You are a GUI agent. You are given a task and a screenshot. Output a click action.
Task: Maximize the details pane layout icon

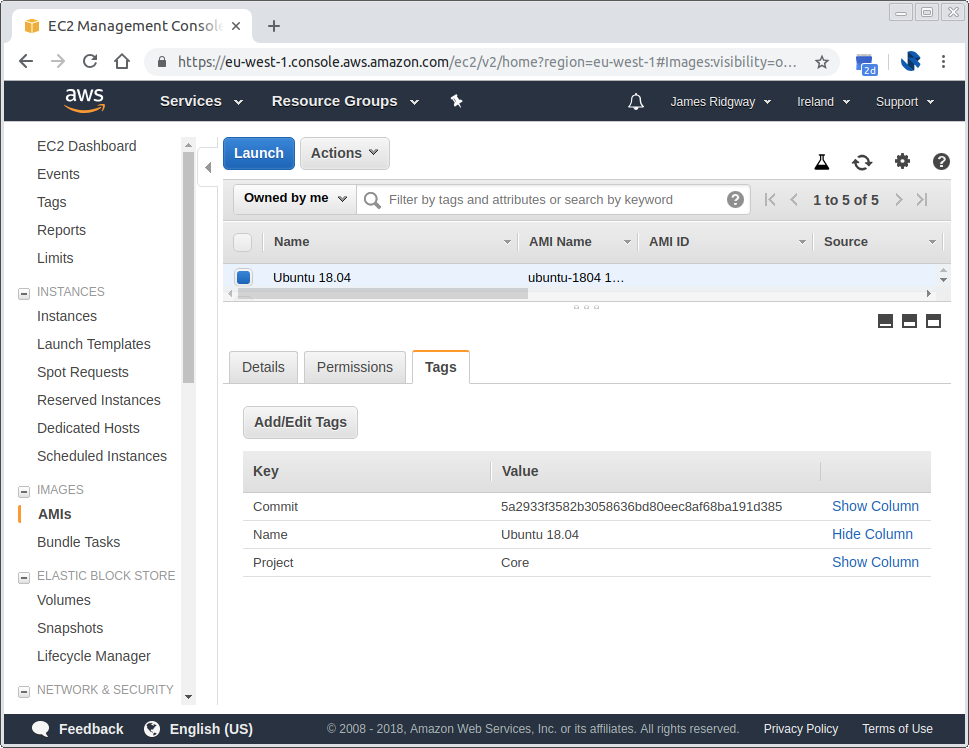point(933,321)
